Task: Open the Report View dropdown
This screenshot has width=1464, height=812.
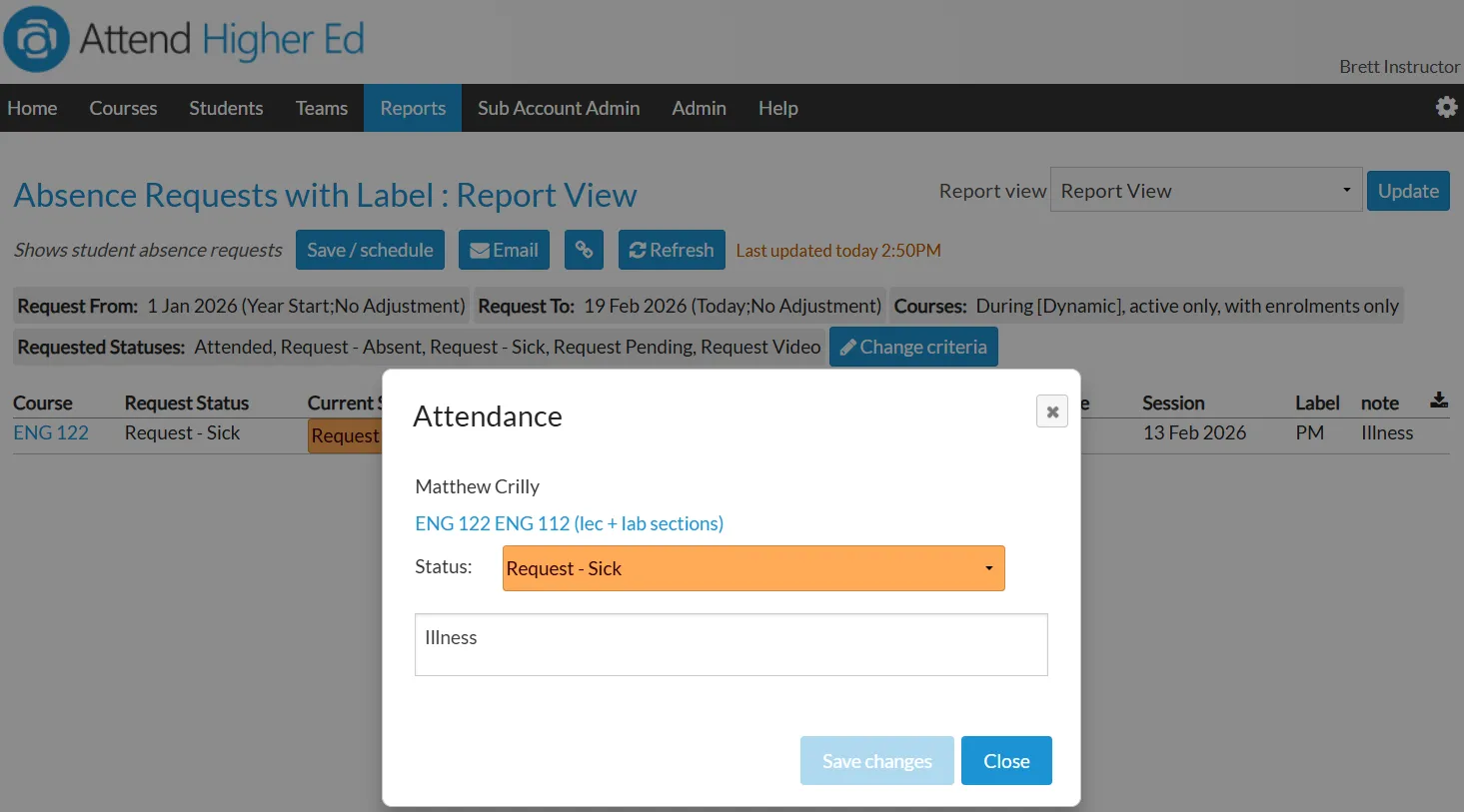Action: tap(1206, 190)
